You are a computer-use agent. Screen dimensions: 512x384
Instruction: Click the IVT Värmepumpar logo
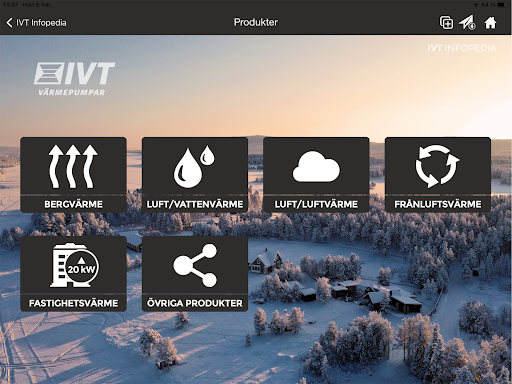[74, 79]
